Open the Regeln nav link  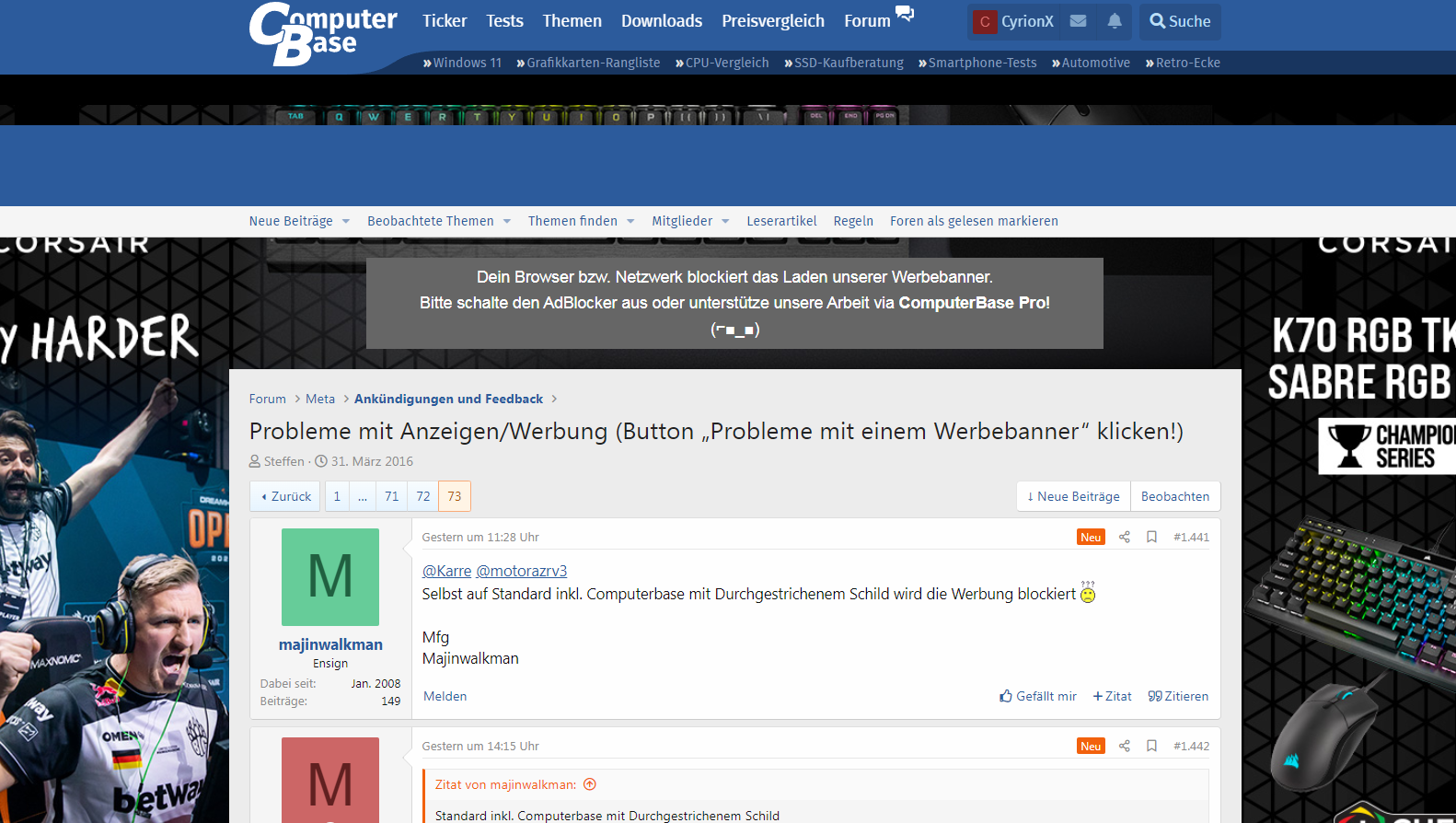[853, 221]
